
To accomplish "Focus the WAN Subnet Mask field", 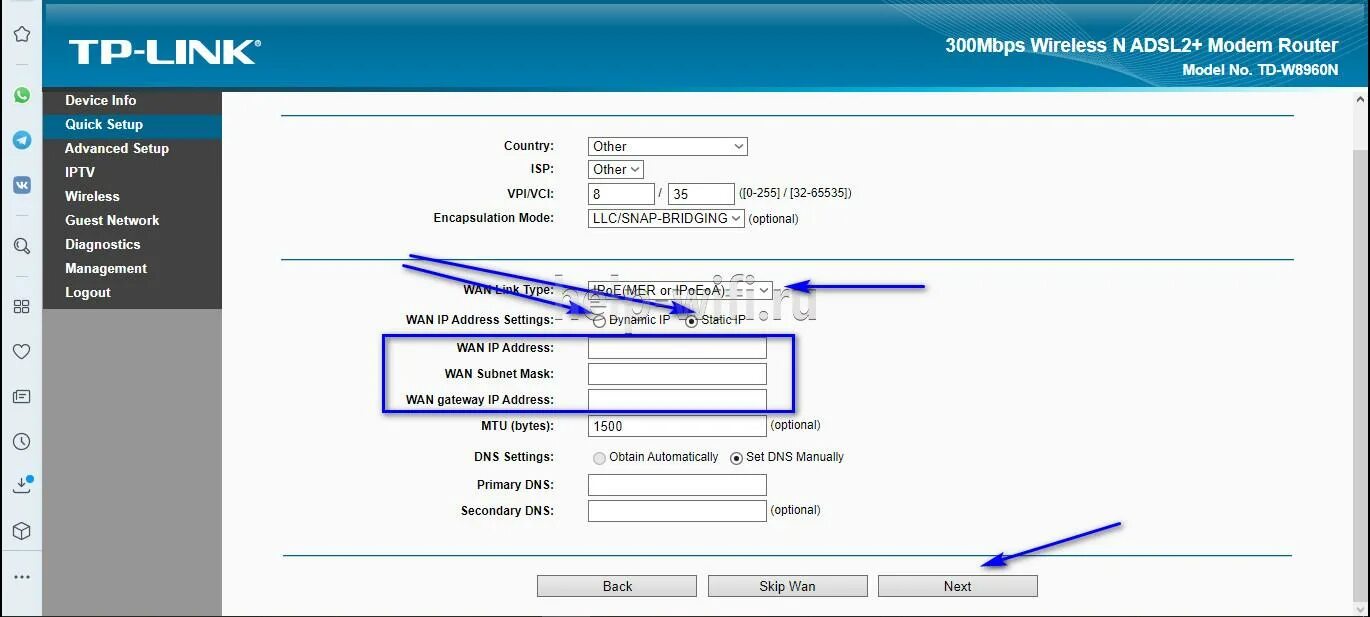I will pyautogui.click(x=677, y=374).
